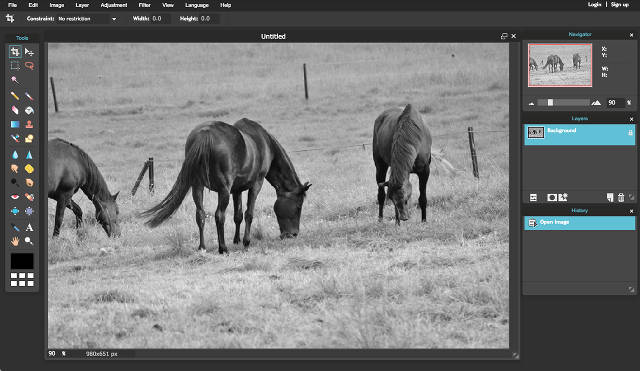This screenshot has height=371, width=640.
Task: Click the crop Height input field
Action: coord(208,19)
